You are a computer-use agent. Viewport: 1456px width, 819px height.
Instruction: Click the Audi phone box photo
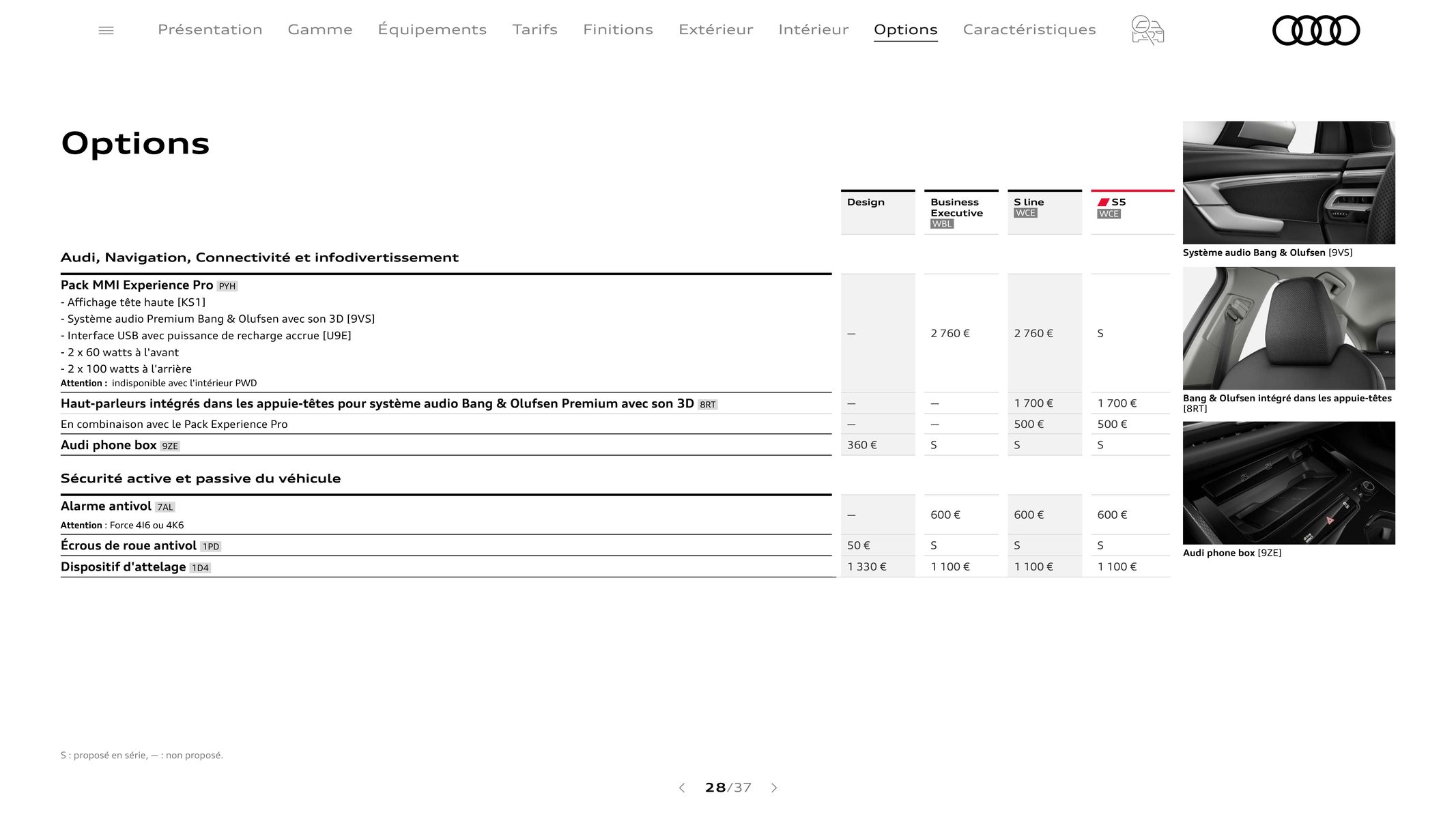[x=1289, y=483]
